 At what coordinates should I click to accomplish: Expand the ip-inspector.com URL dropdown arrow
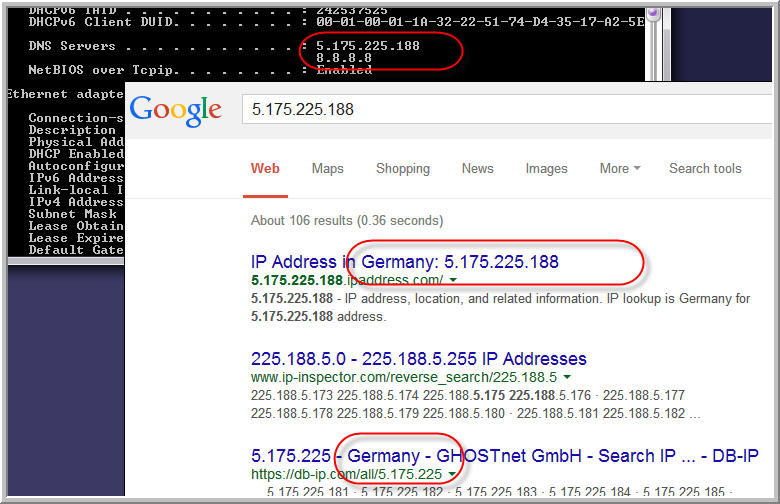(x=567, y=377)
